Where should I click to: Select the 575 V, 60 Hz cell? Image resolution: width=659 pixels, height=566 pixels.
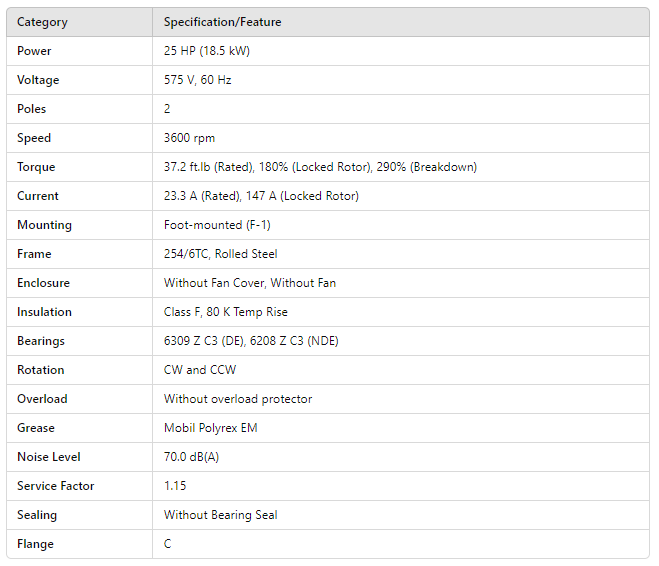pos(197,80)
